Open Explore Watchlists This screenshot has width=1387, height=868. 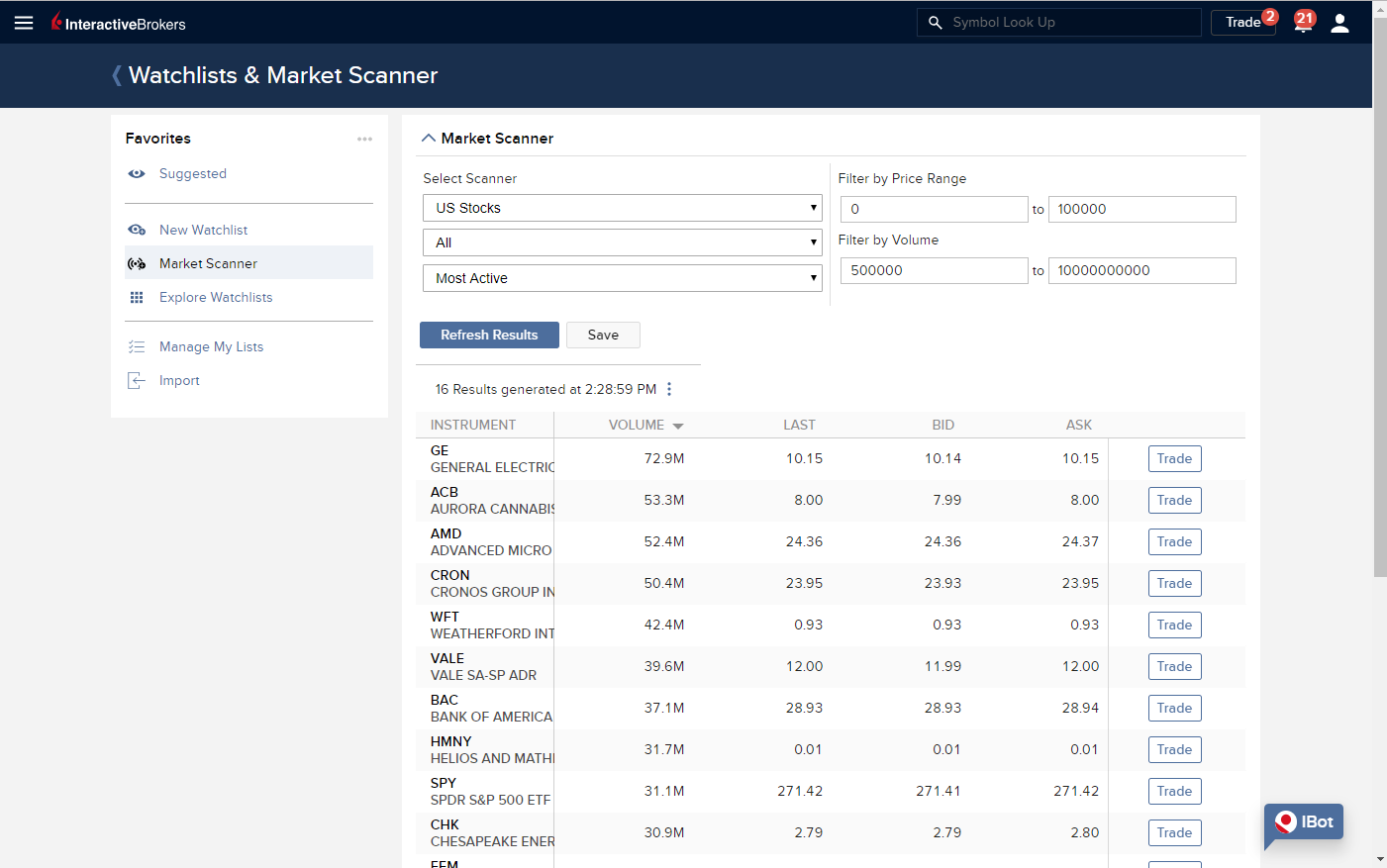[216, 297]
